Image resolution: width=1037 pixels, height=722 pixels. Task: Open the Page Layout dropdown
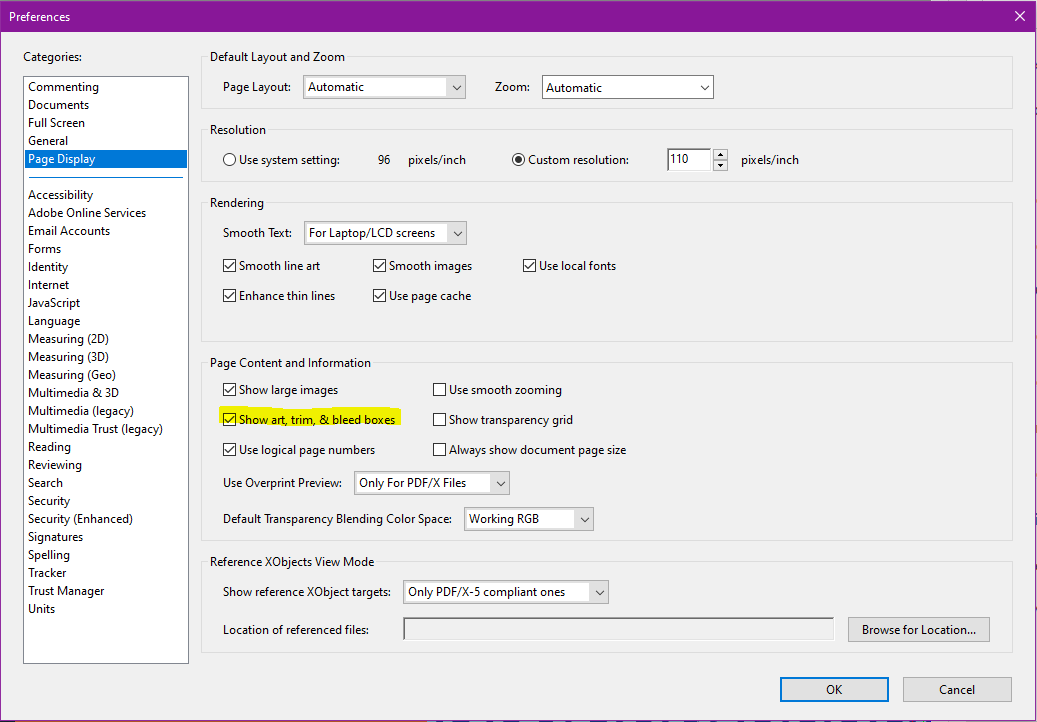pyautogui.click(x=384, y=87)
